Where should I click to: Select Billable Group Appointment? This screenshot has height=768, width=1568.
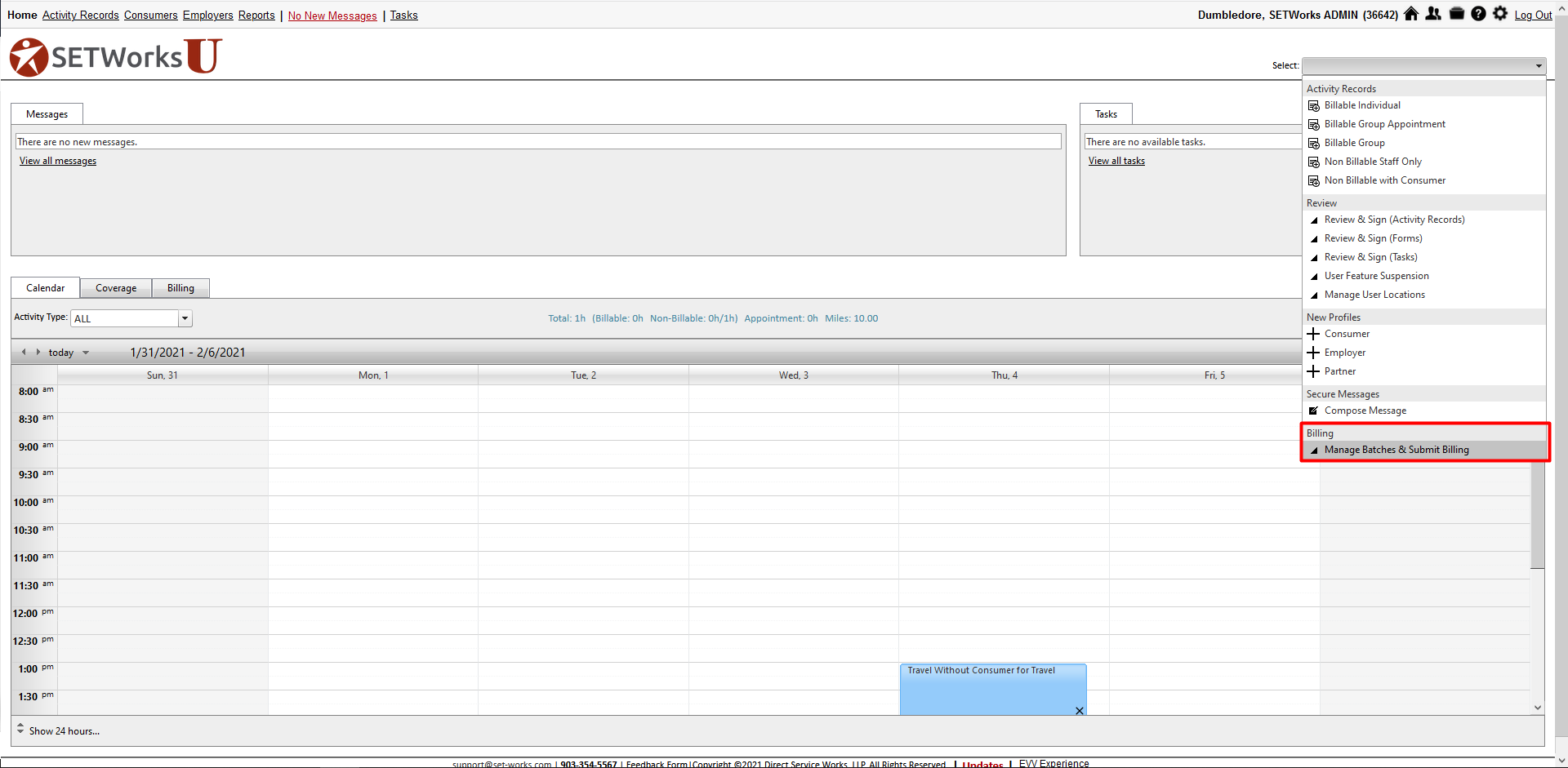[x=1385, y=124]
